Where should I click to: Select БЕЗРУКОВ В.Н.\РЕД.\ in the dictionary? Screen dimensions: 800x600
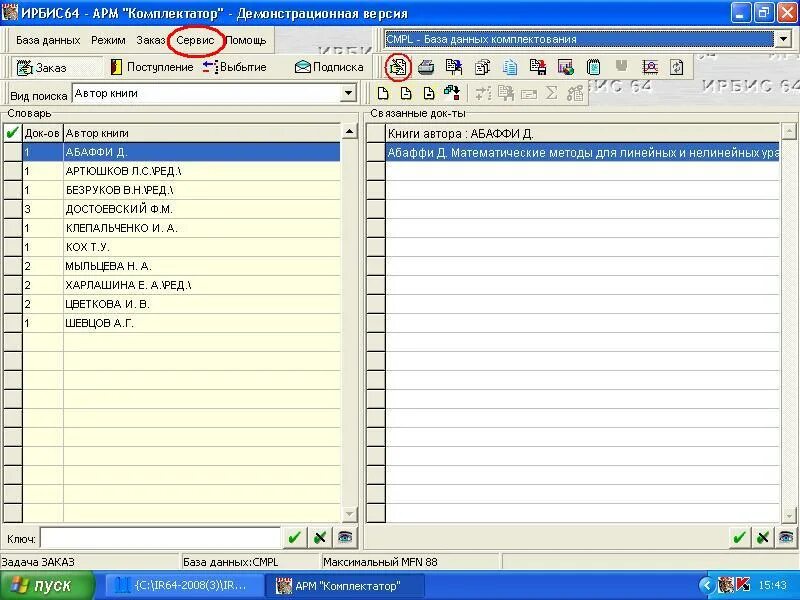coord(202,190)
